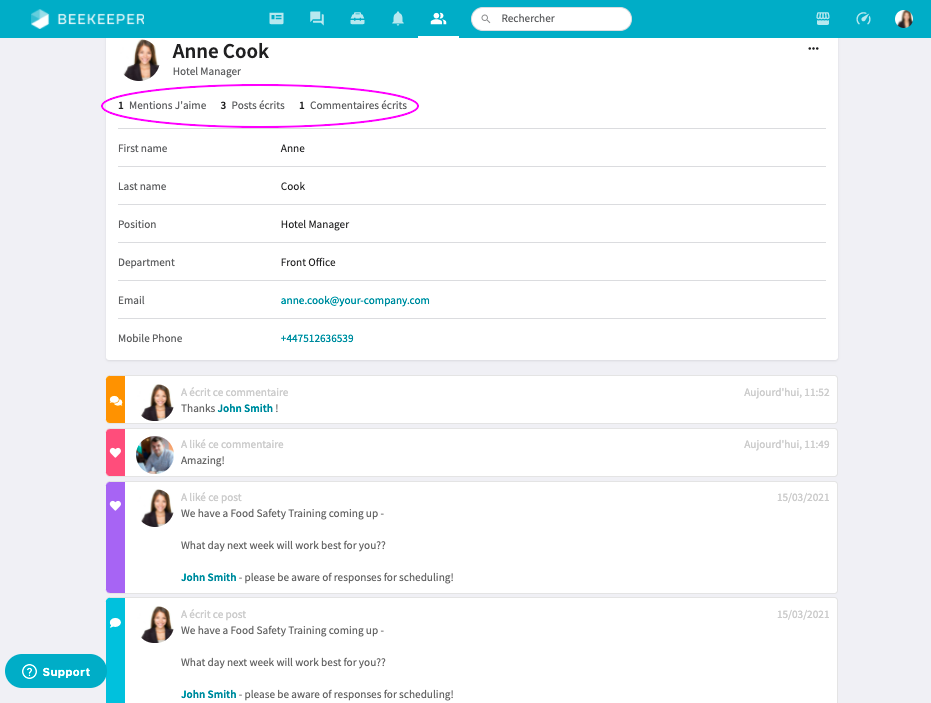Click the mobile phone number link
This screenshot has width=931, height=703.
tap(317, 338)
